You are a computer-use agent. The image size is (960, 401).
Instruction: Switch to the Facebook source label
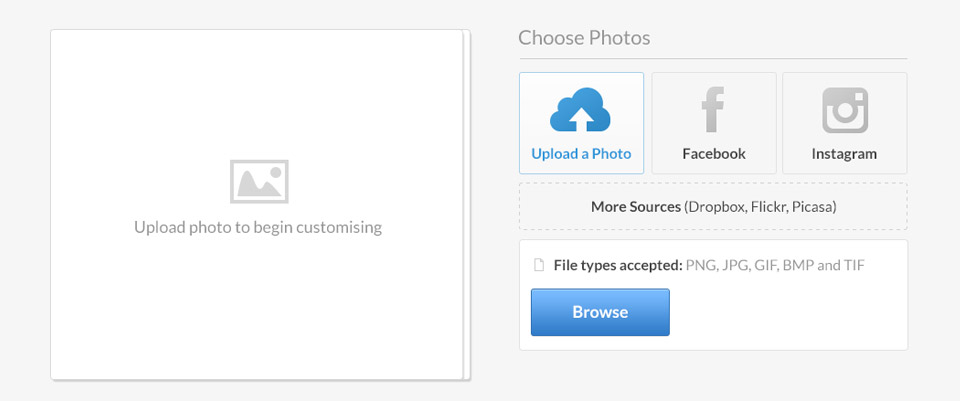714,154
